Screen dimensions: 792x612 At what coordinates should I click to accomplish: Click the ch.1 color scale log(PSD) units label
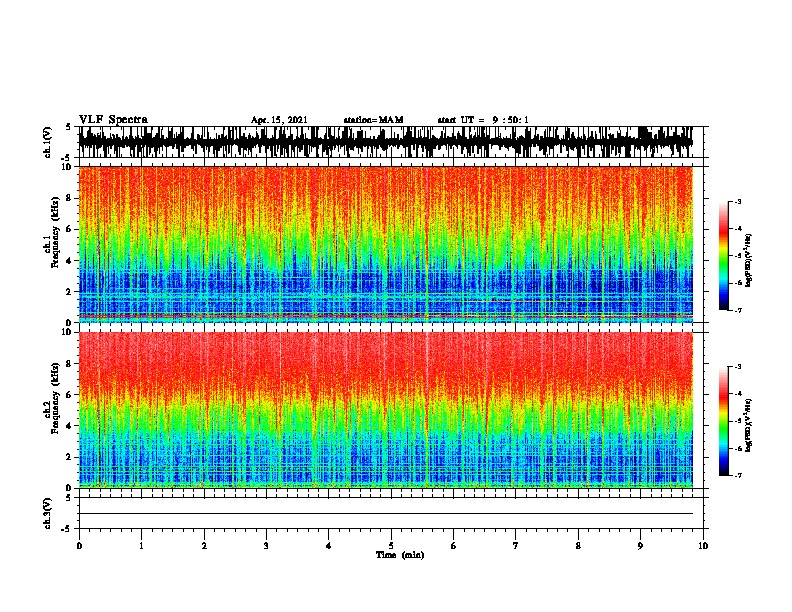coord(749,260)
